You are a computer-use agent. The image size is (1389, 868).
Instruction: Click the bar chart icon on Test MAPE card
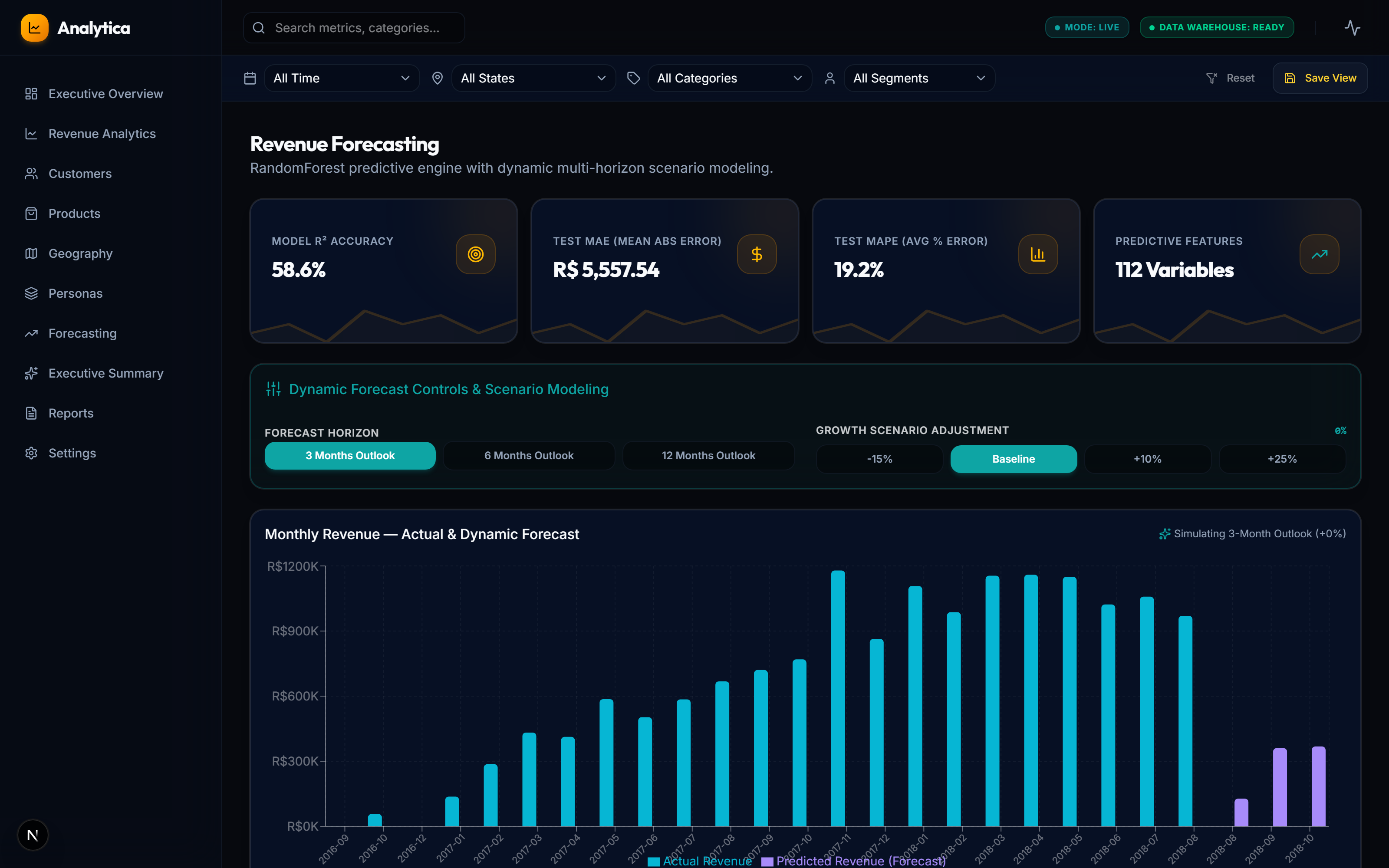pos(1038,254)
